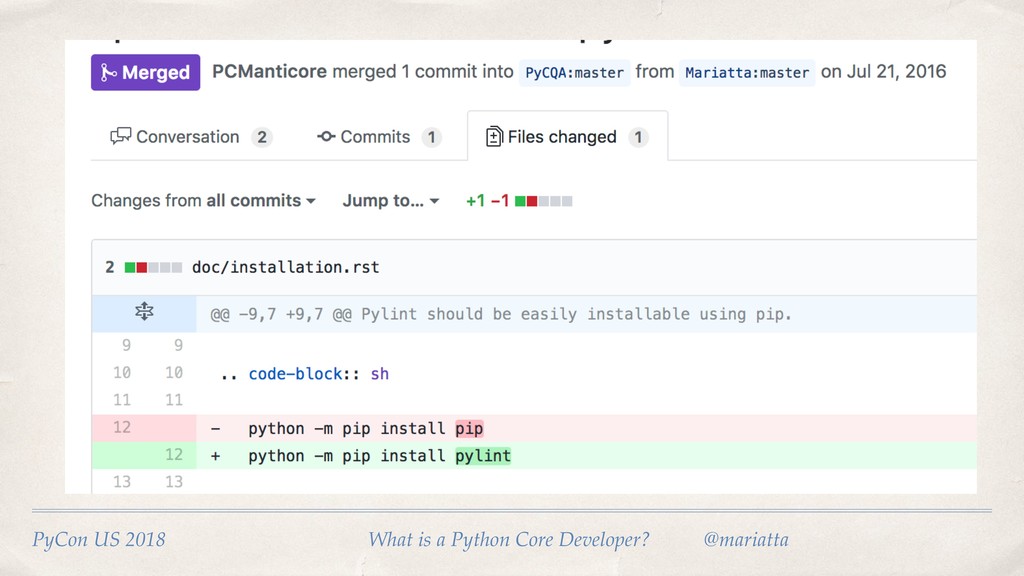
Task: Click the diffstat squares in file header
Action: (x=153, y=267)
